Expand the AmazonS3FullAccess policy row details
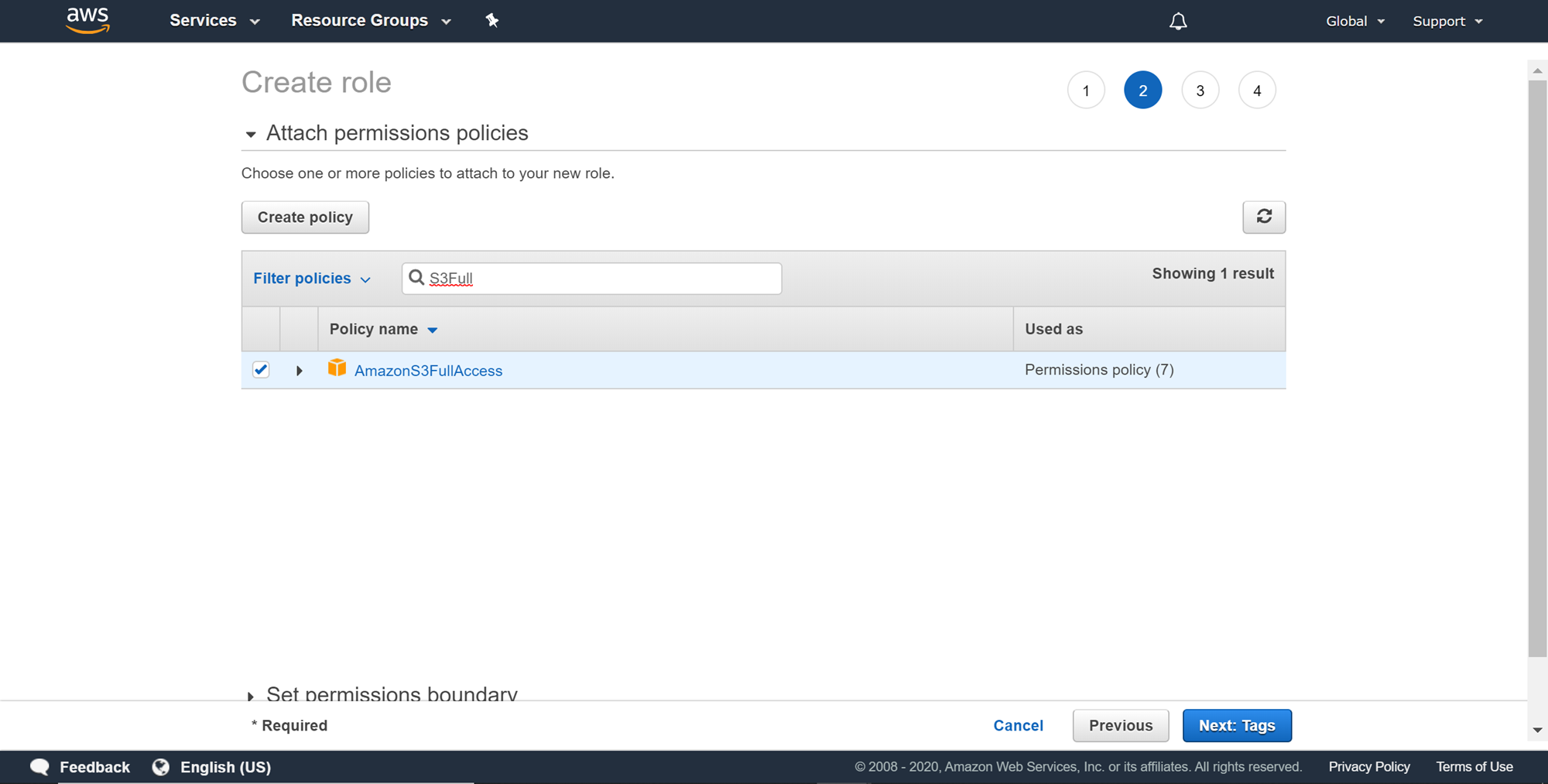The image size is (1548, 784). (x=299, y=371)
